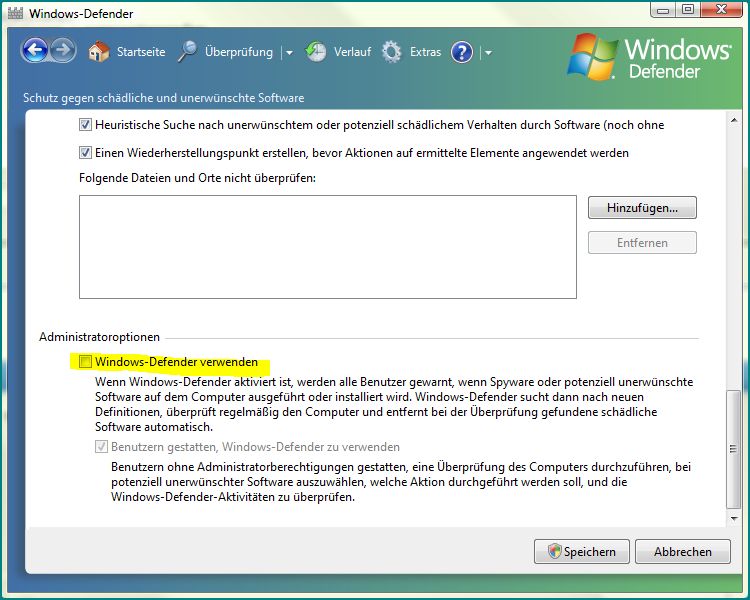
Task: Click the Windows Defender logo
Action: (x=650, y=58)
